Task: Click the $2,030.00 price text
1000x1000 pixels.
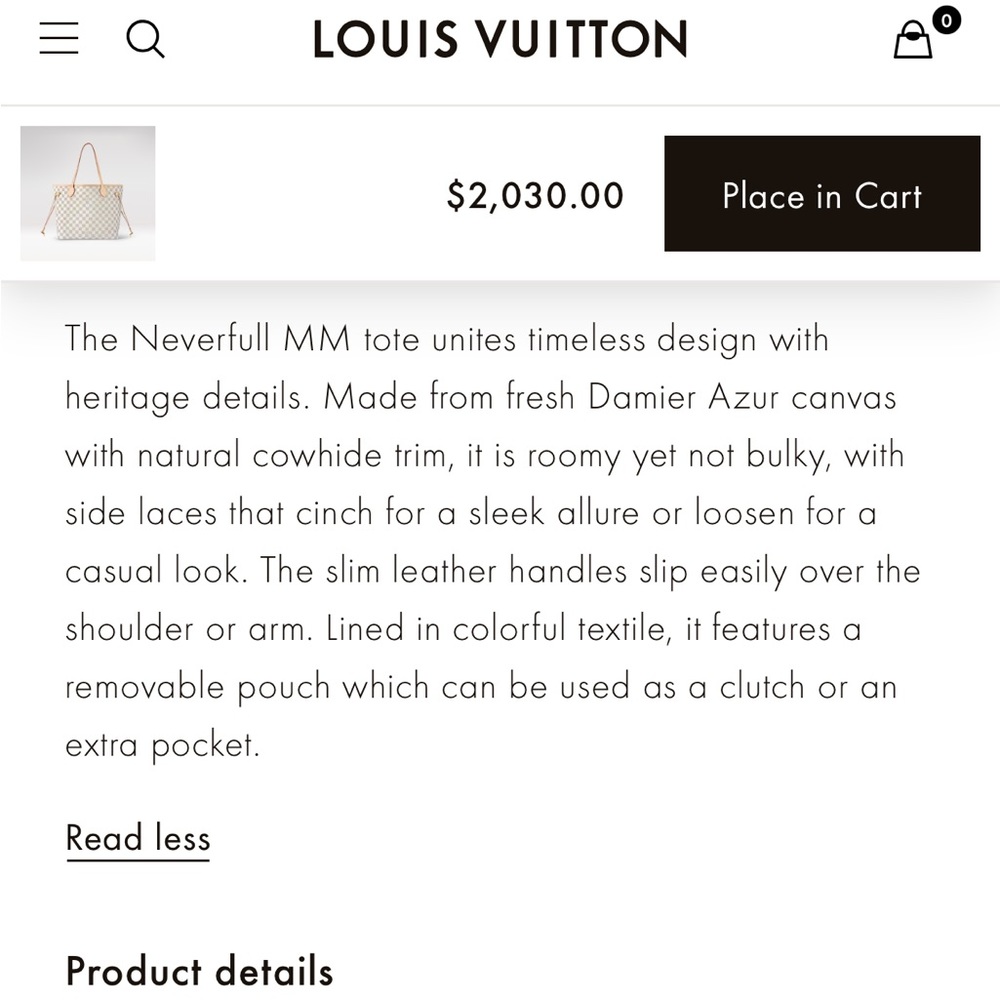Action: click(x=536, y=195)
